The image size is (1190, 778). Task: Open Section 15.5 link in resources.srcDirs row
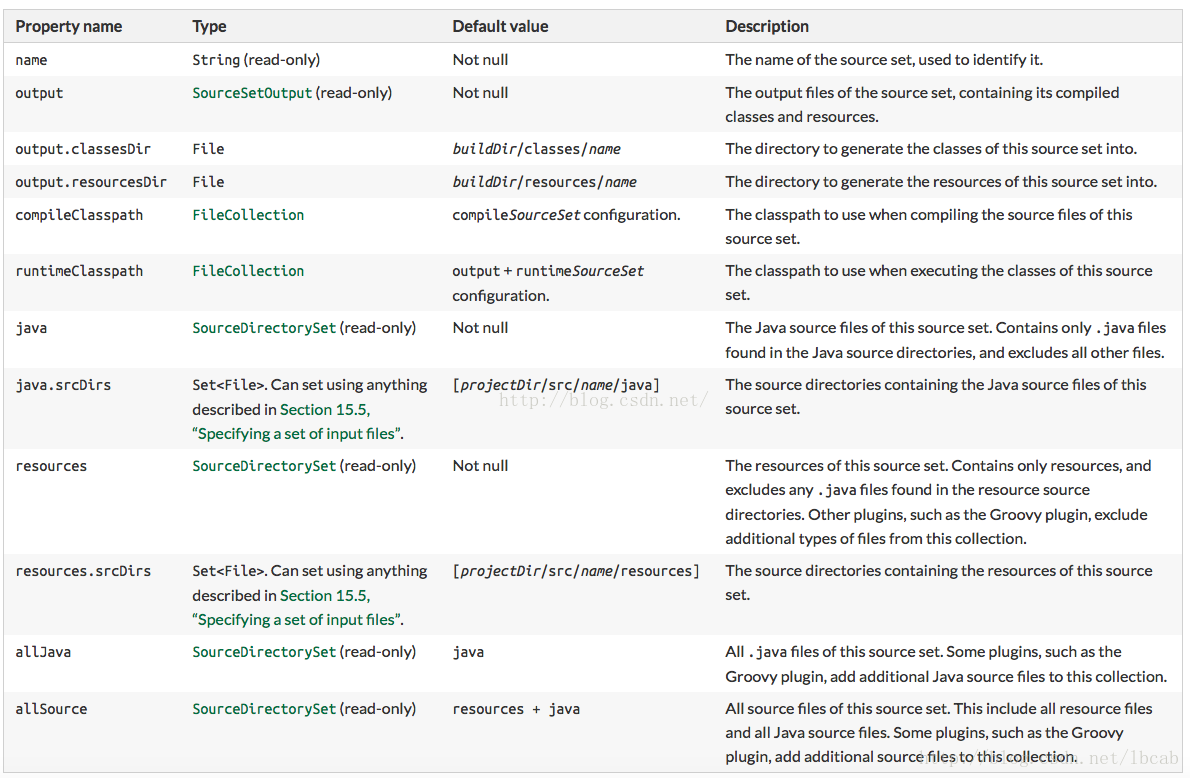[x=325, y=595]
